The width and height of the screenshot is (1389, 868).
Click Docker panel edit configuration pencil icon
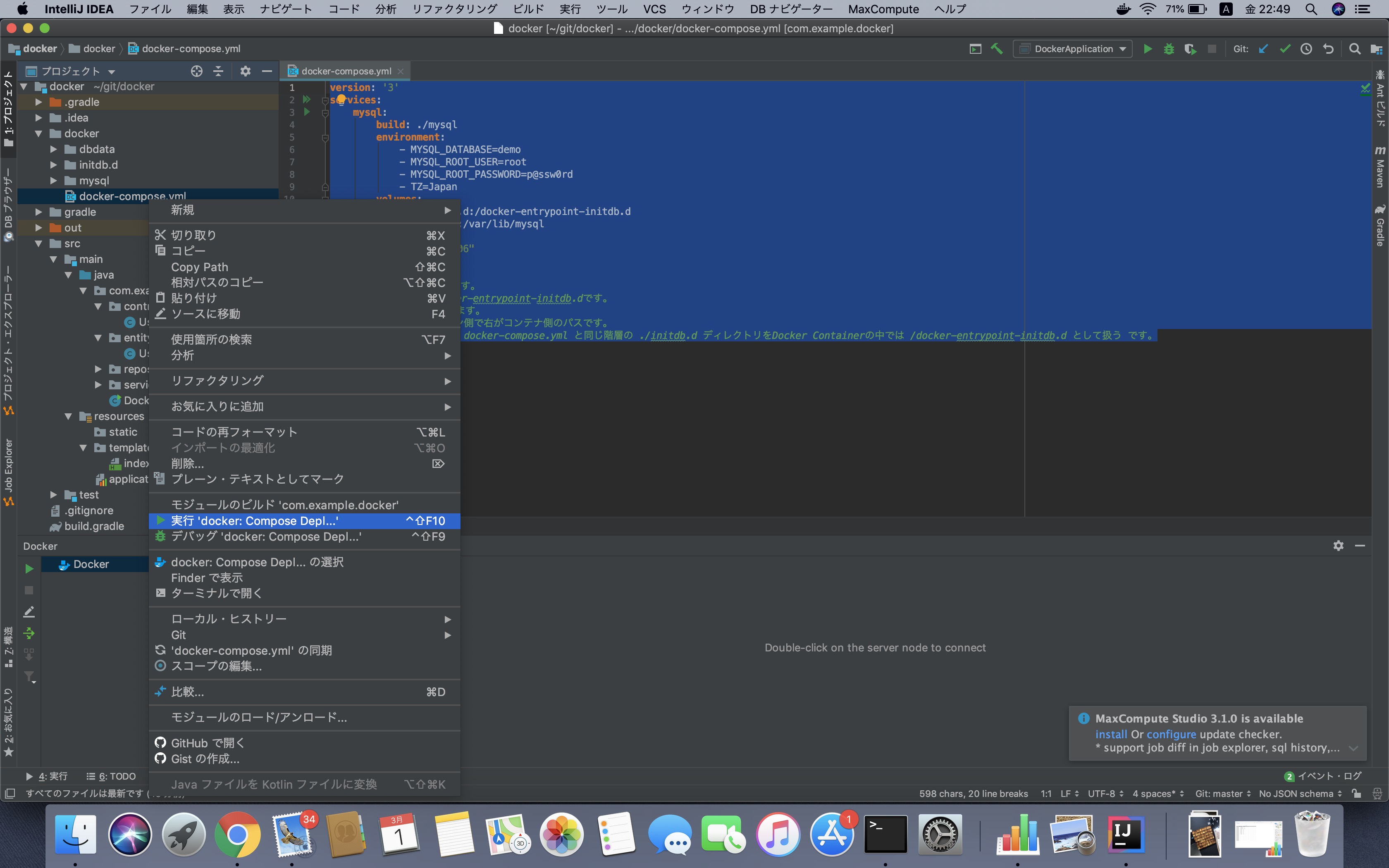(29, 612)
